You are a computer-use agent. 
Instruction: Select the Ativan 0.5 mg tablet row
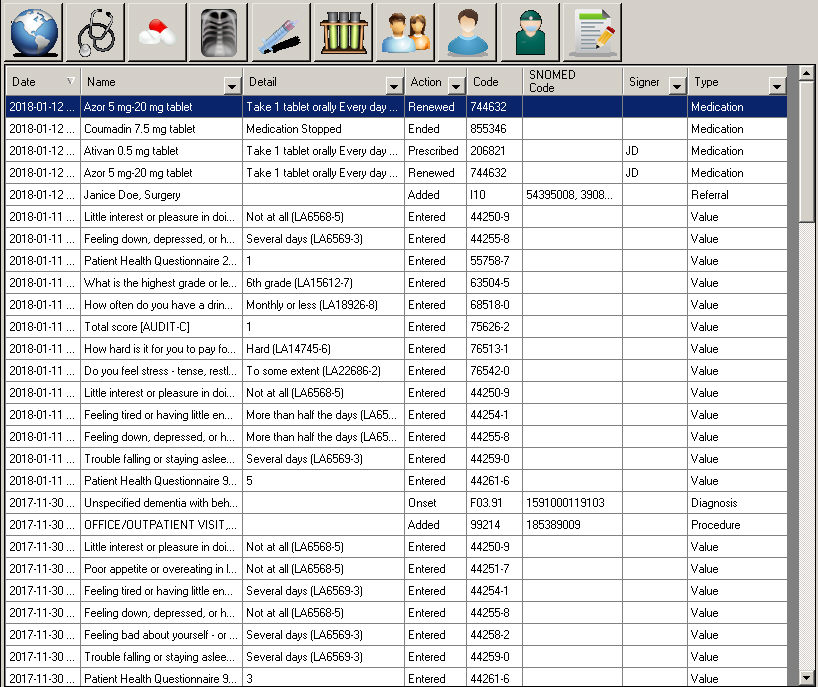[396, 151]
